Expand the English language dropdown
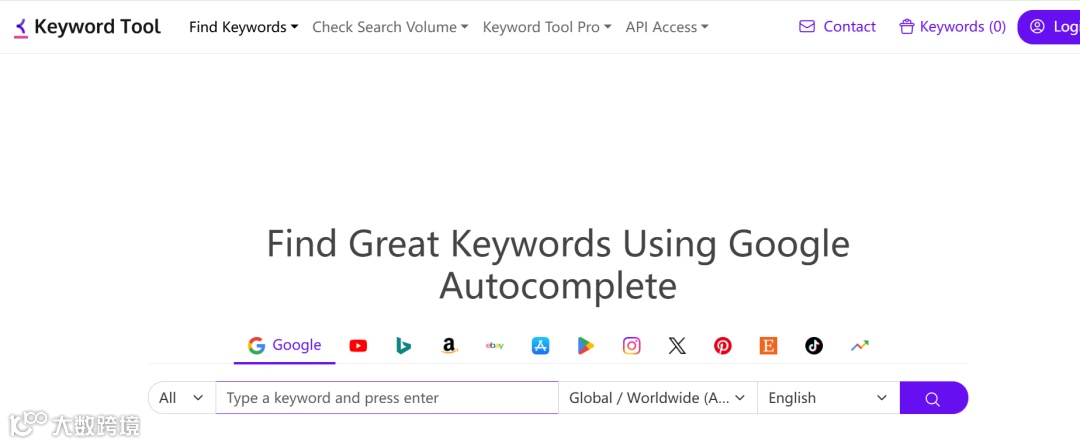1080x445 pixels. [829, 398]
